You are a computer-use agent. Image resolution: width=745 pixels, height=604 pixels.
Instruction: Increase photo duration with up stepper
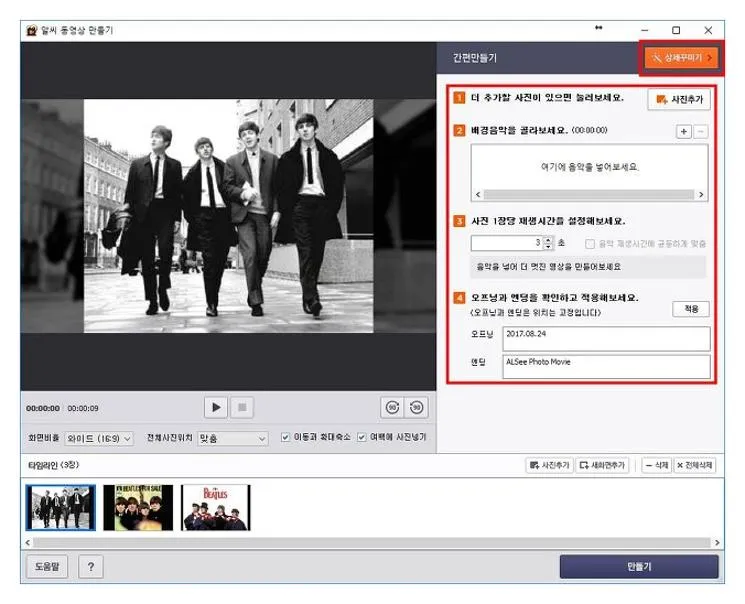click(x=548, y=240)
